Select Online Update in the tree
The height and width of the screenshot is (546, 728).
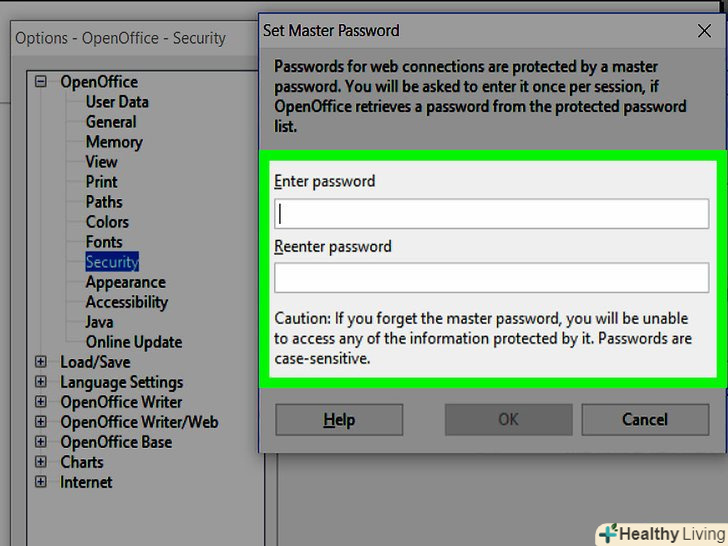point(133,342)
